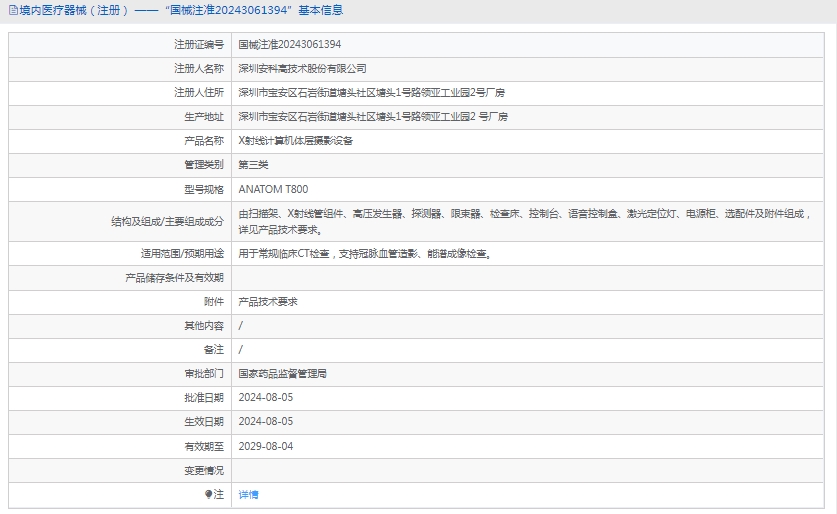Open the 详情 details link
The height and width of the screenshot is (514, 837).
coord(248,494)
